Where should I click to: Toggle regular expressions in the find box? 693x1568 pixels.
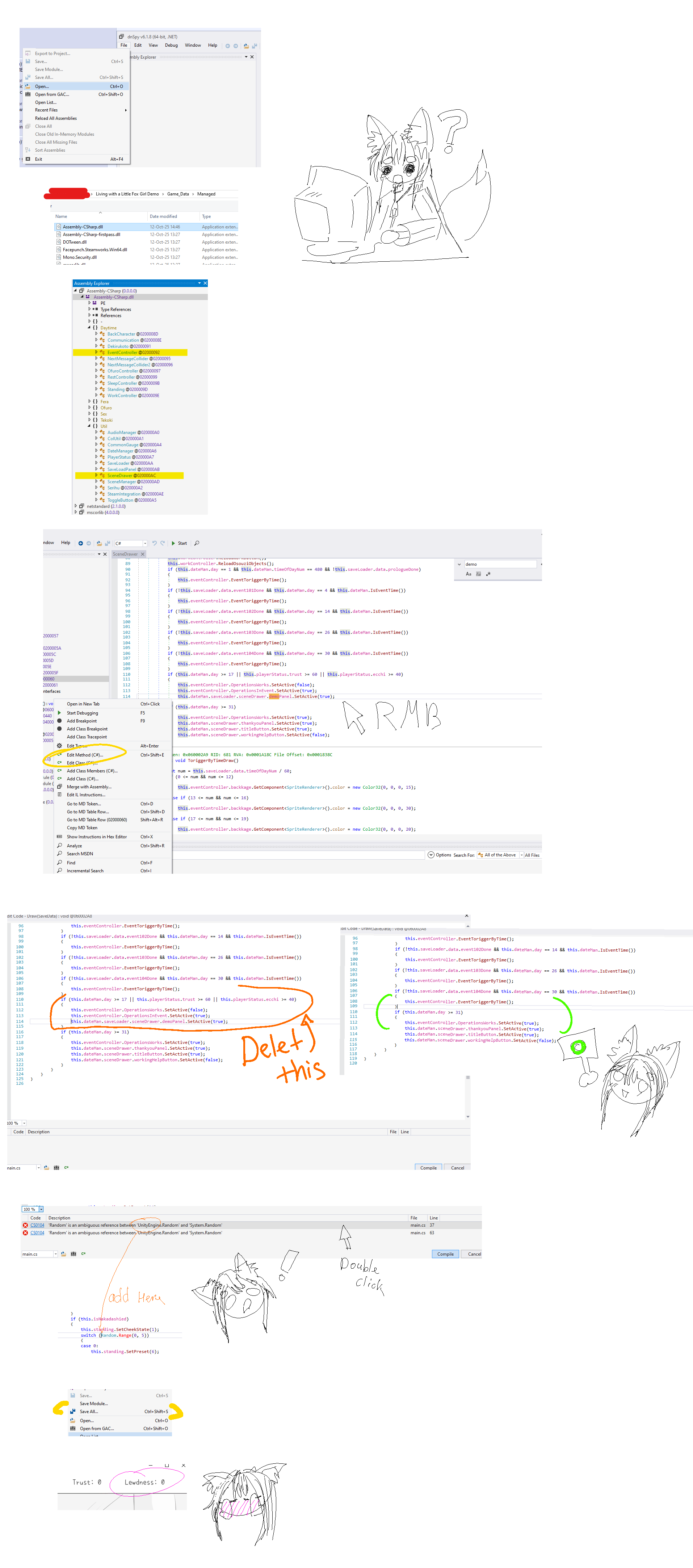click(x=488, y=574)
